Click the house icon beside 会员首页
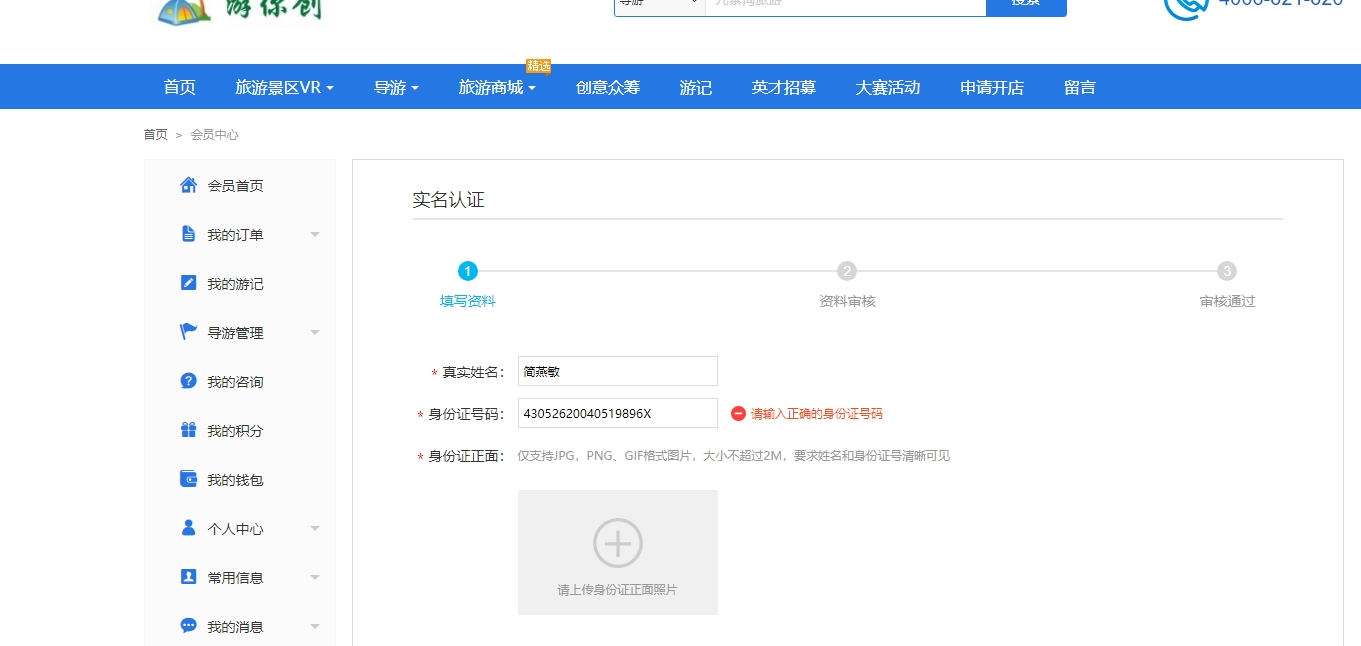Image resolution: width=1361 pixels, height=646 pixels. 188,185
